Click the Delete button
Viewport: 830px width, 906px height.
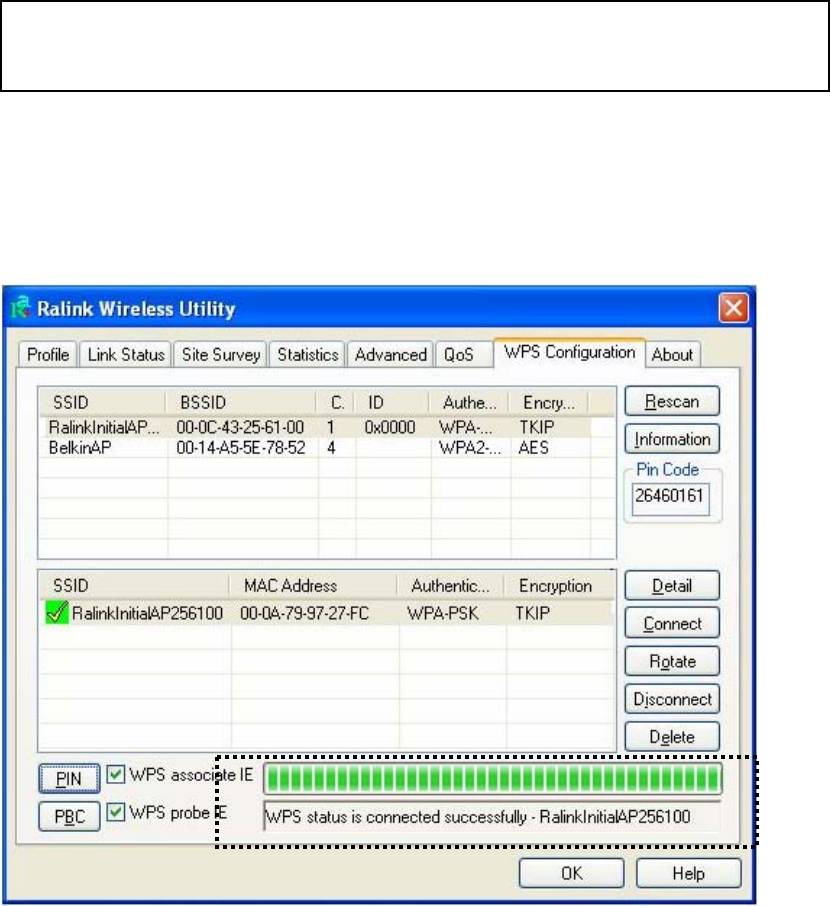672,737
